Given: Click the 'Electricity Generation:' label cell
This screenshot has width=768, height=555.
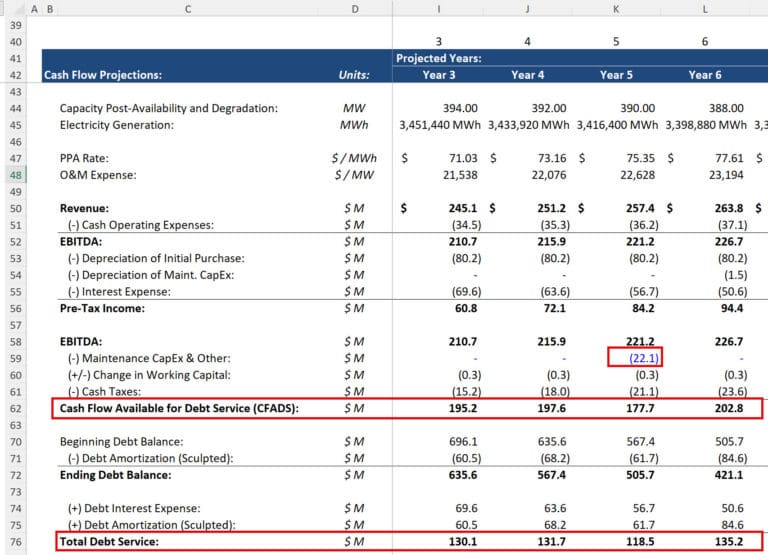Looking at the screenshot, I should tap(117, 125).
